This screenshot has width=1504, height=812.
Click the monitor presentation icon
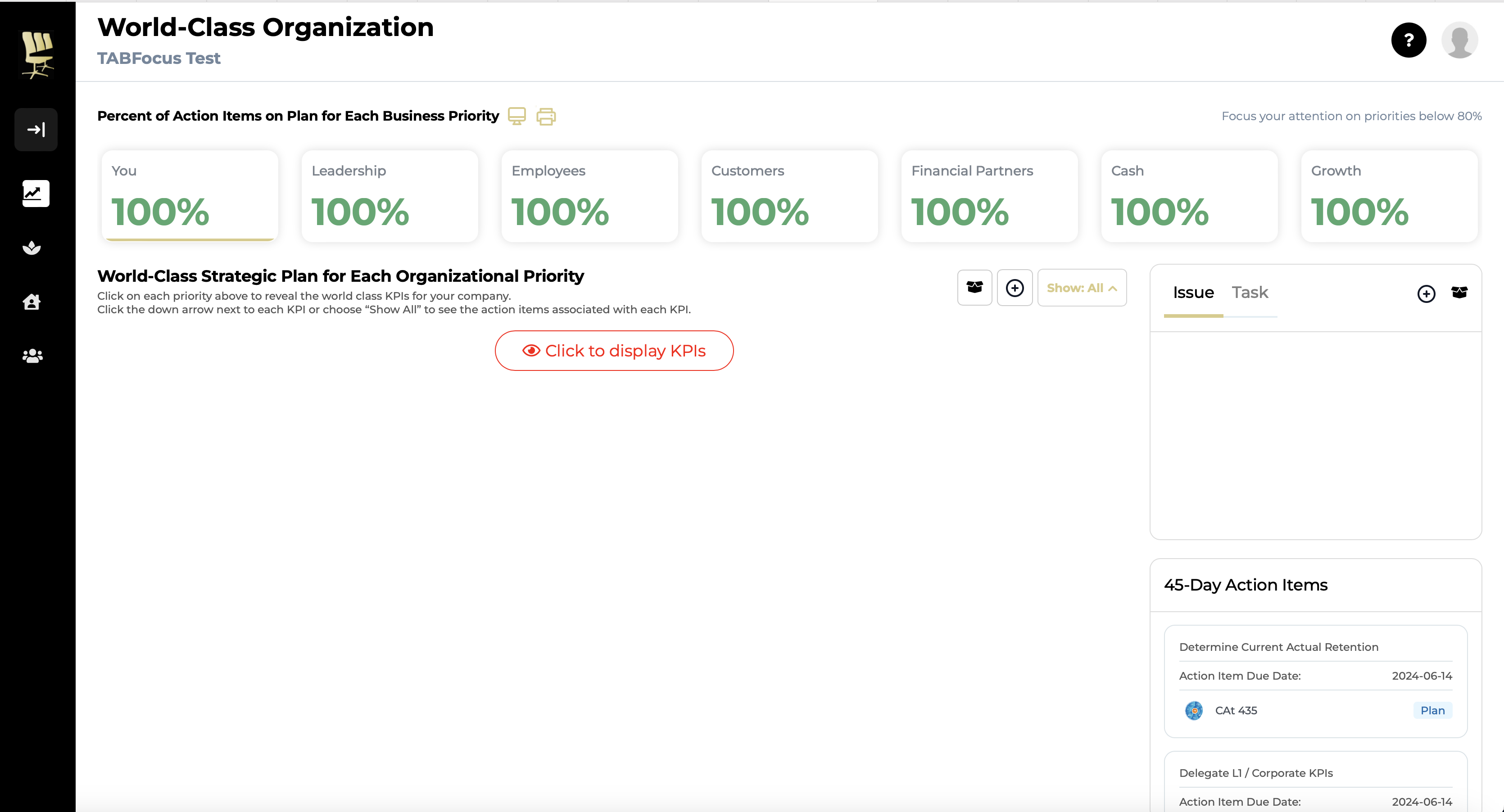[x=516, y=116]
